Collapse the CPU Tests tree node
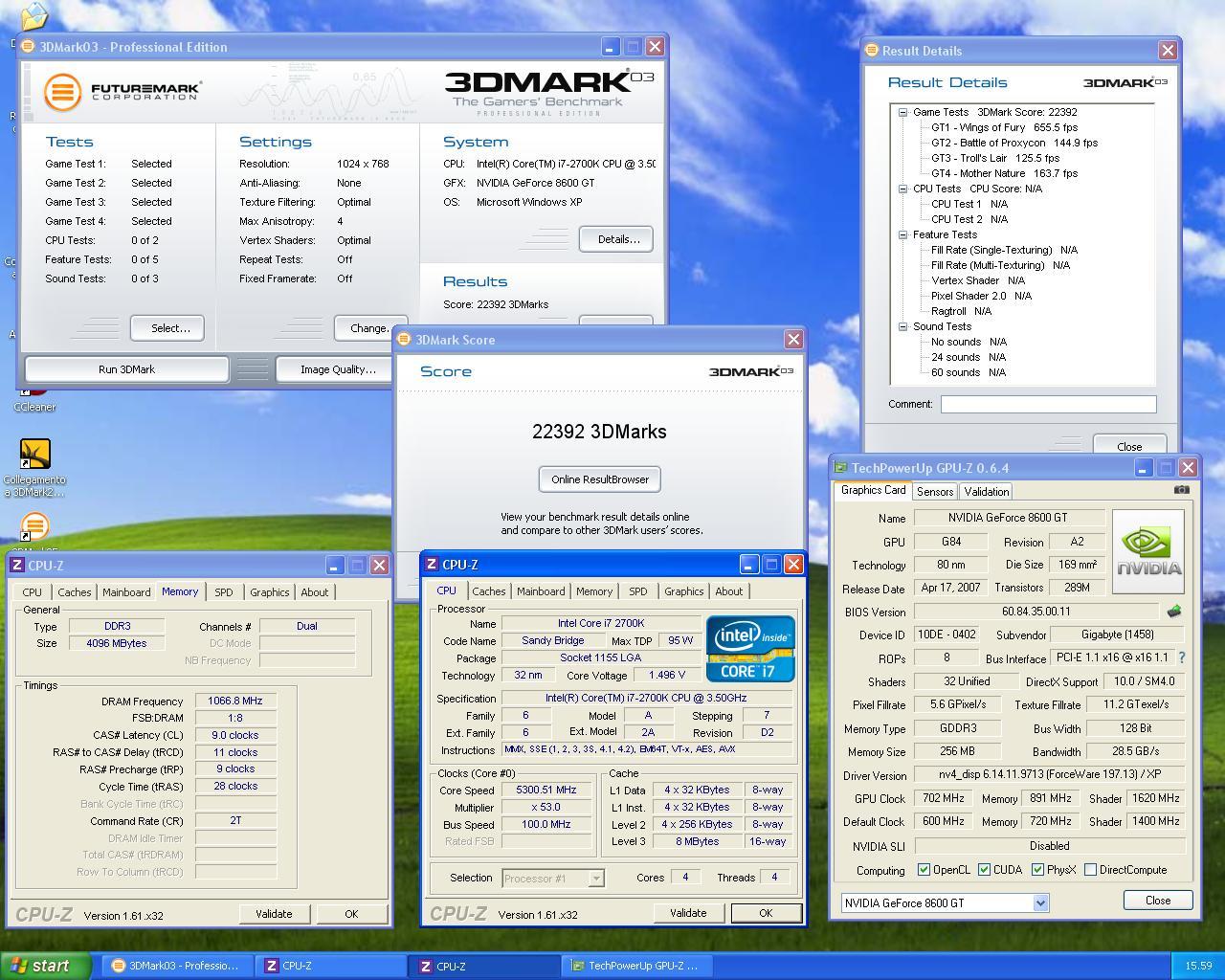 pyautogui.click(x=902, y=189)
